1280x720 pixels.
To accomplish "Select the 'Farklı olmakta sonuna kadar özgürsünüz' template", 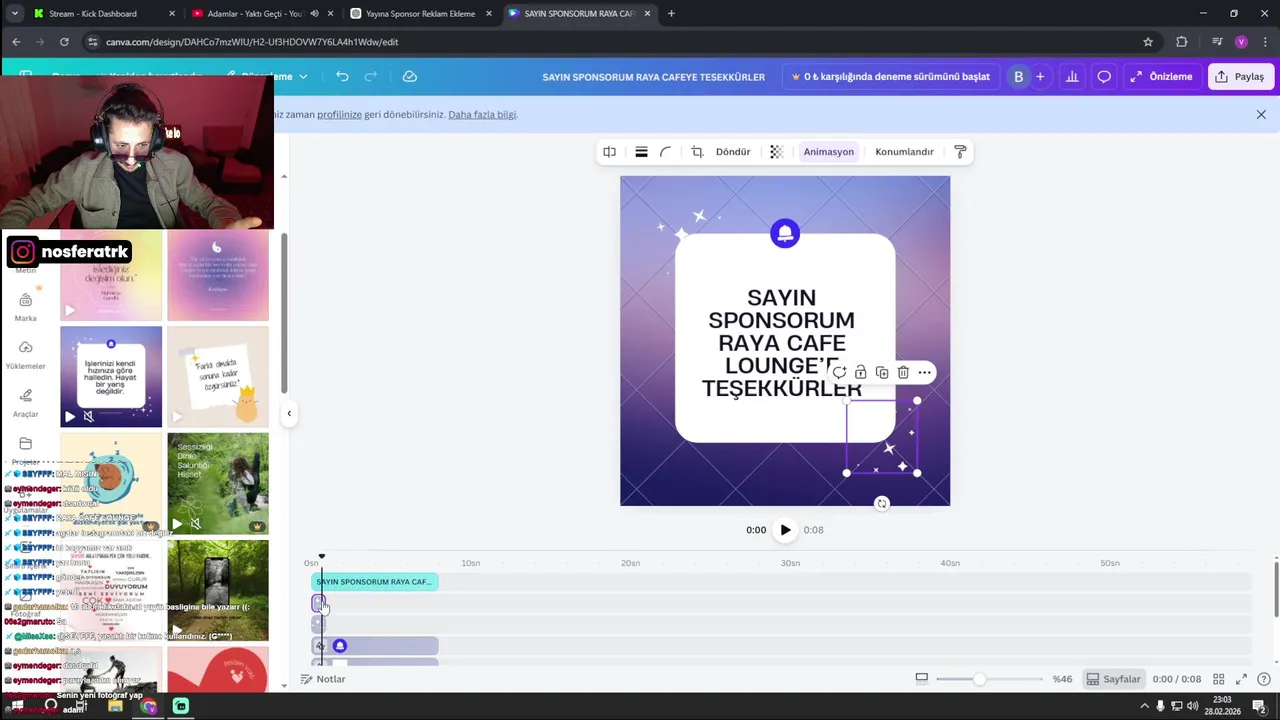I will point(218,377).
